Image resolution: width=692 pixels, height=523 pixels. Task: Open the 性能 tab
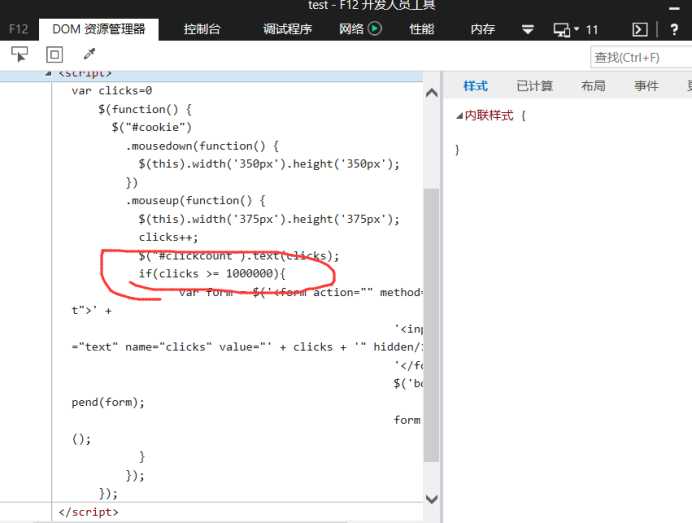[421, 29]
